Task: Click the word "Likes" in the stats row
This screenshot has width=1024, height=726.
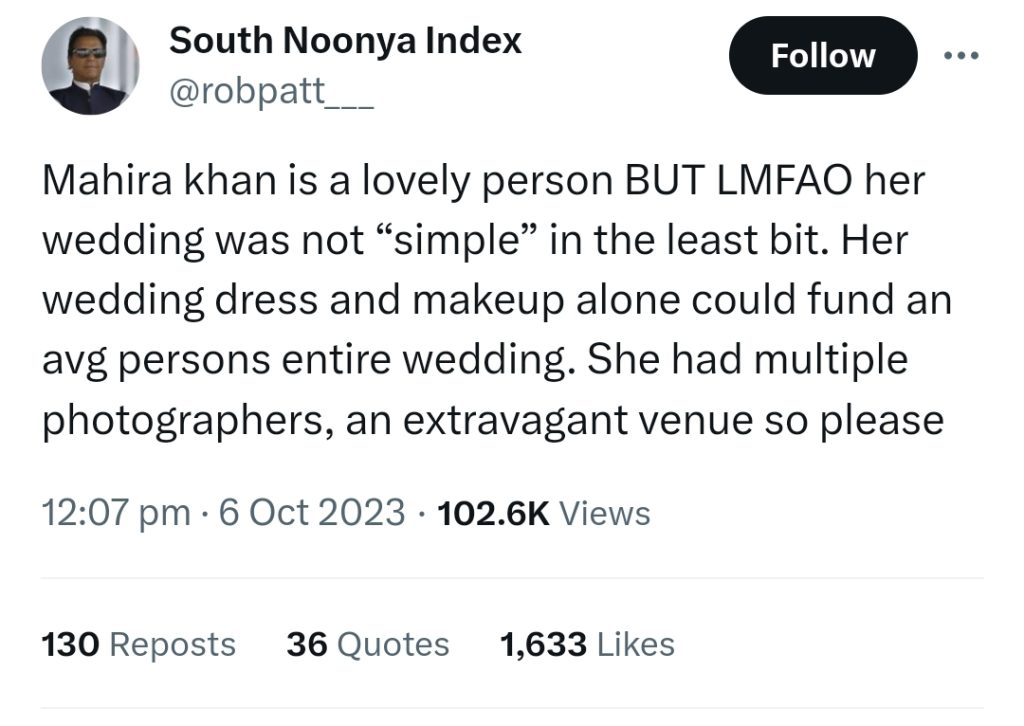Action: (x=635, y=644)
